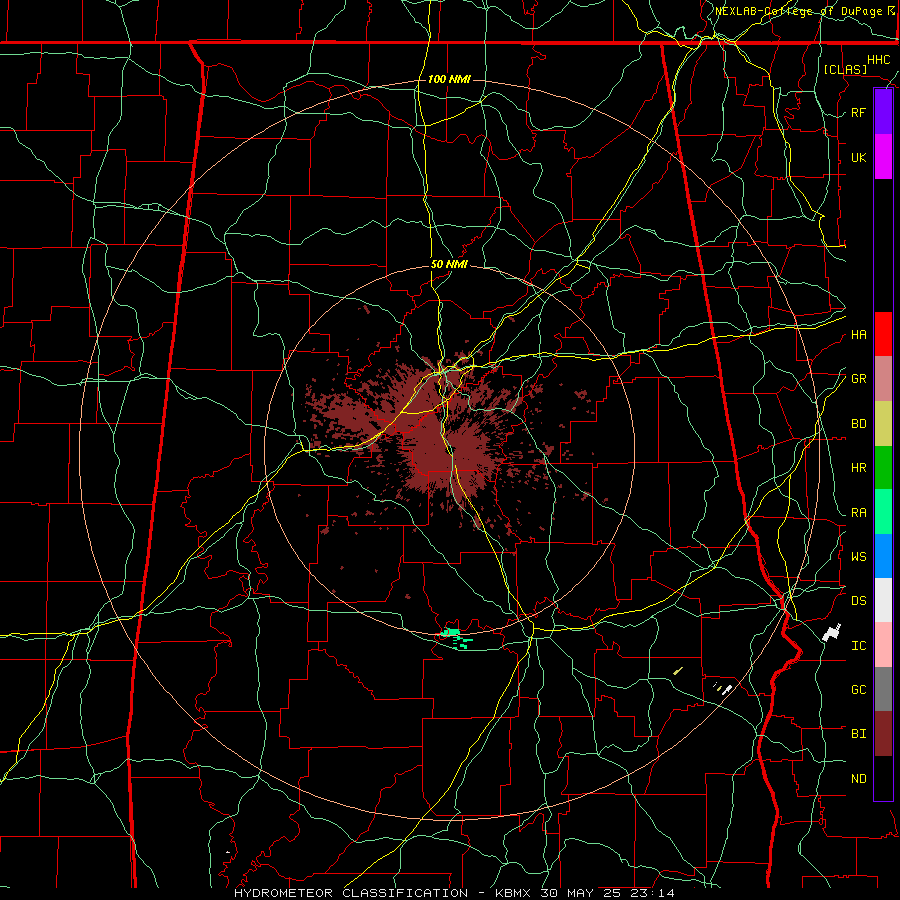Viewport: 900px width, 900px height.
Task: Click the 'WS' legend label
Action: (x=858, y=556)
